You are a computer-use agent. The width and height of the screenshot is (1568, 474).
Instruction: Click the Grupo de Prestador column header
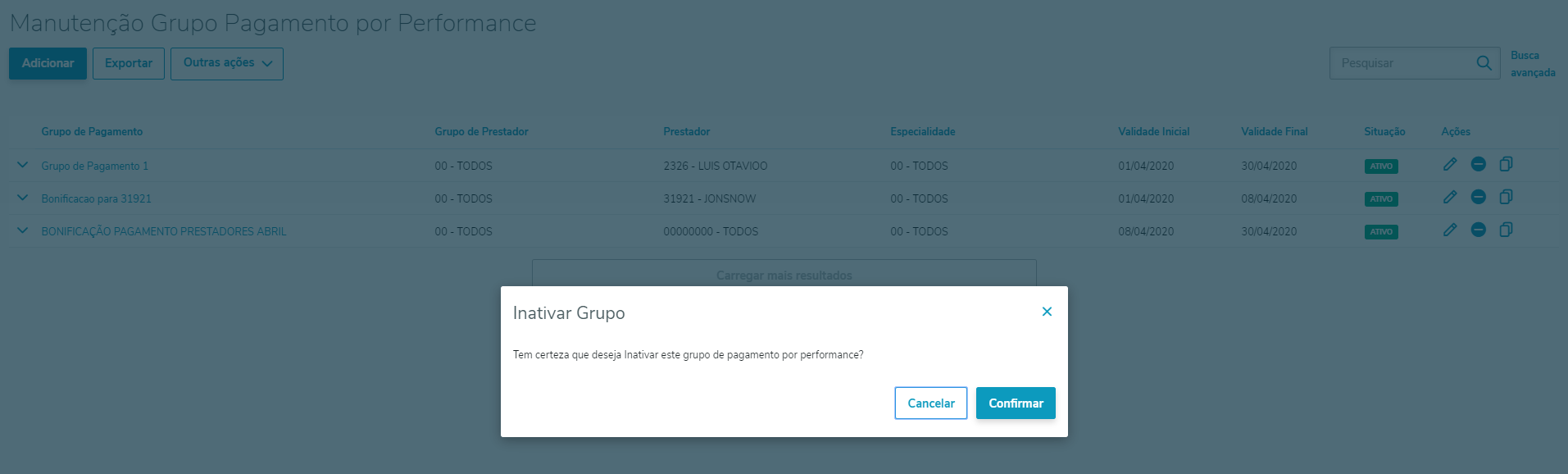click(481, 131)
